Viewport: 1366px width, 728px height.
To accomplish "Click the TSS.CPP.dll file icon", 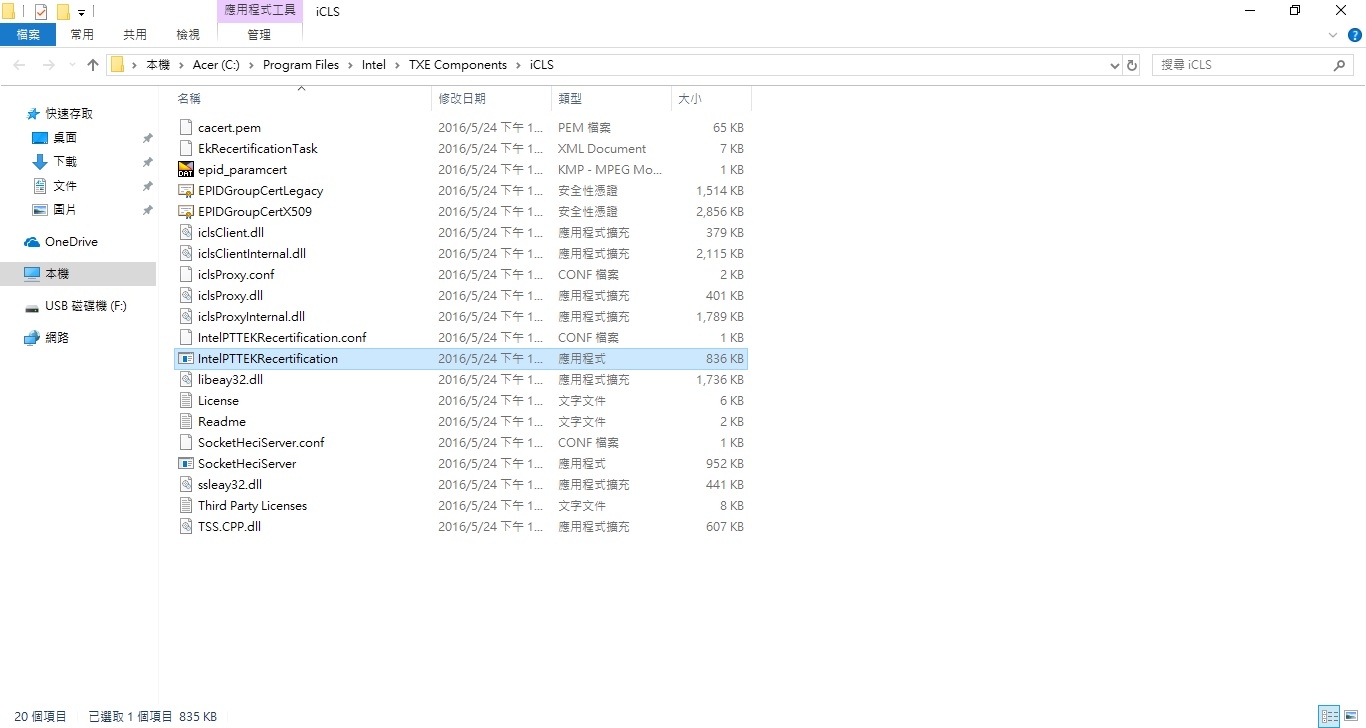I will (185, 526).
